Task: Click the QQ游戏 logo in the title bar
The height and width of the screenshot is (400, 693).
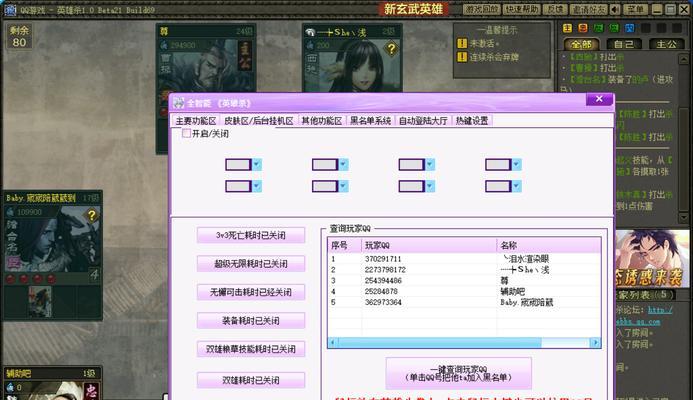Action: point(10,9)
